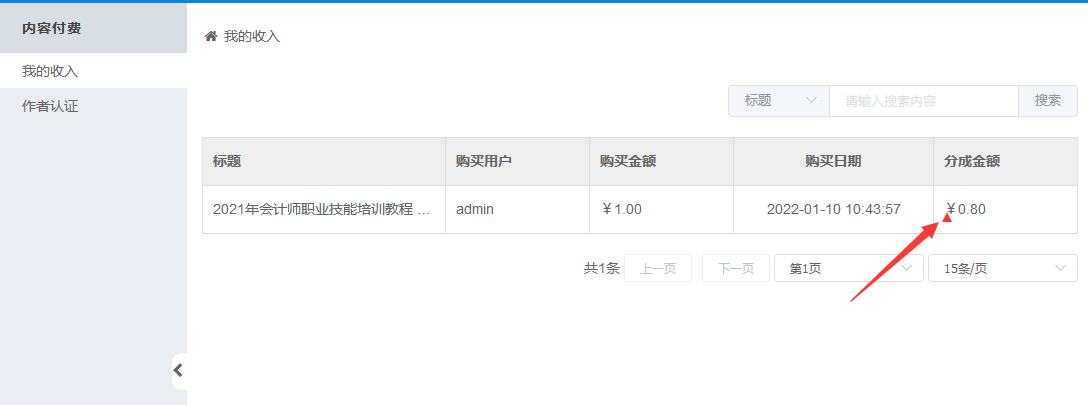Select 我的收入 in the sidebar

point(94,71)
